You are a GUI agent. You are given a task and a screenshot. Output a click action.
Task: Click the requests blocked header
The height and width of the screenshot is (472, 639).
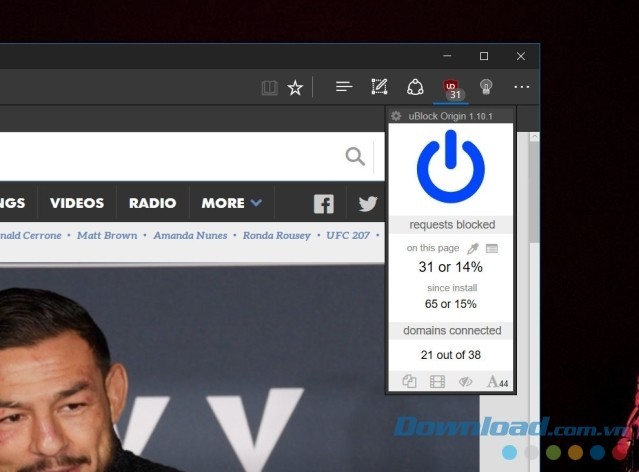(451, 225)
